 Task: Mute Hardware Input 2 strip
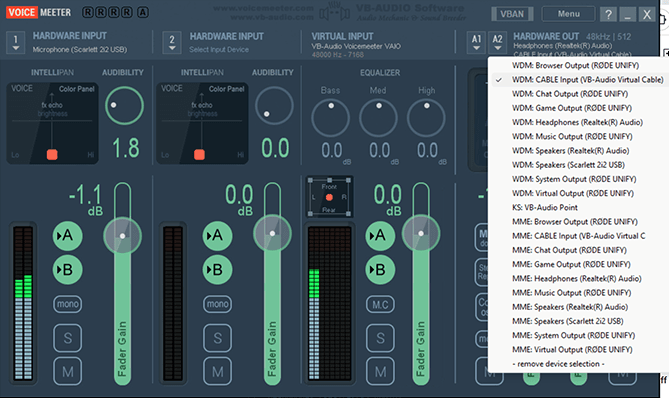click(x=217, y=372)
